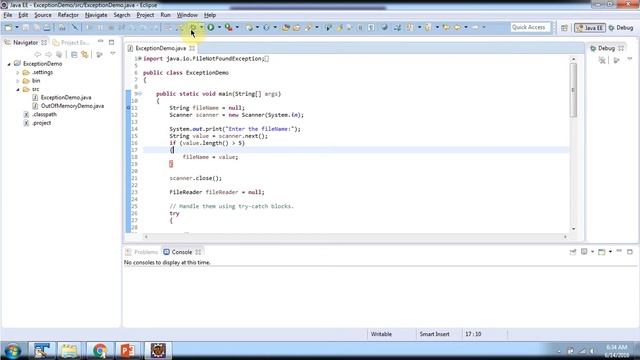Expand the .settings folder

click(18, 73)
